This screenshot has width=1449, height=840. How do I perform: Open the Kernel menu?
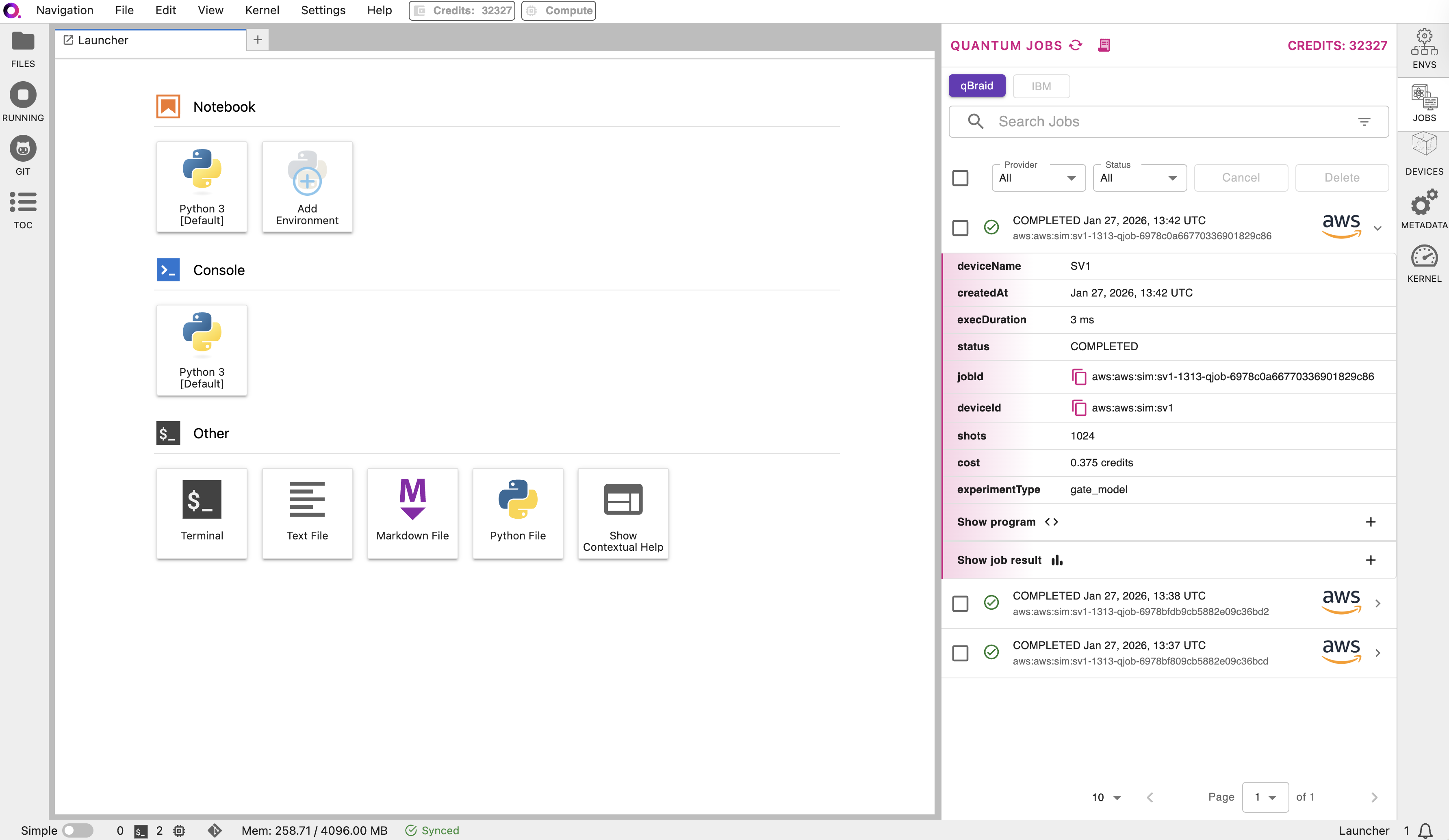pyautogui.click(x=262, y=10)
